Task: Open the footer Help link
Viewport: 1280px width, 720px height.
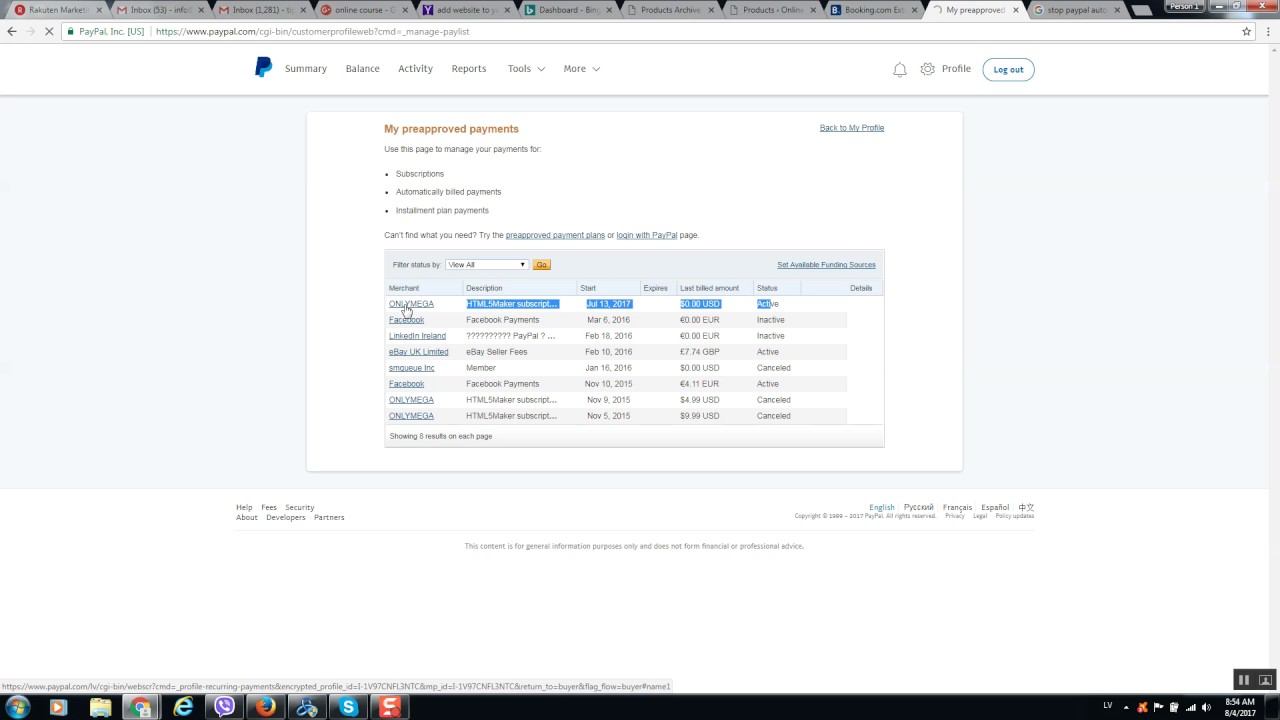Action: pos(244,508)
